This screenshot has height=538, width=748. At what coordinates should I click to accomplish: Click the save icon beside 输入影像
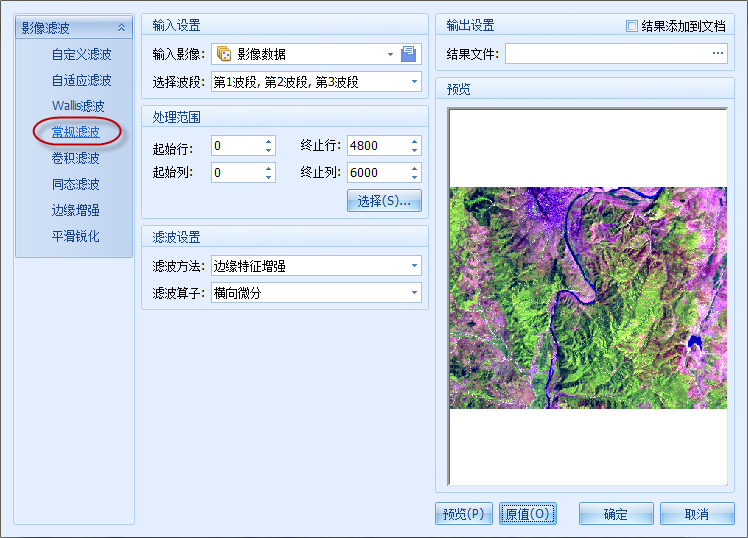click(408, 54)
